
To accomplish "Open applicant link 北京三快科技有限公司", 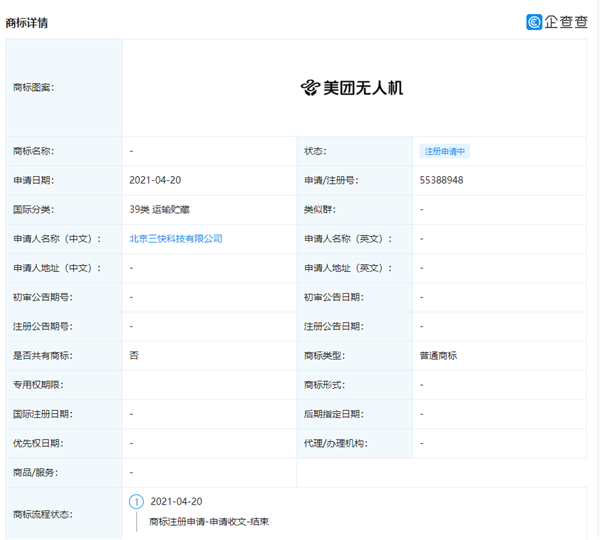I will point(176,239).
